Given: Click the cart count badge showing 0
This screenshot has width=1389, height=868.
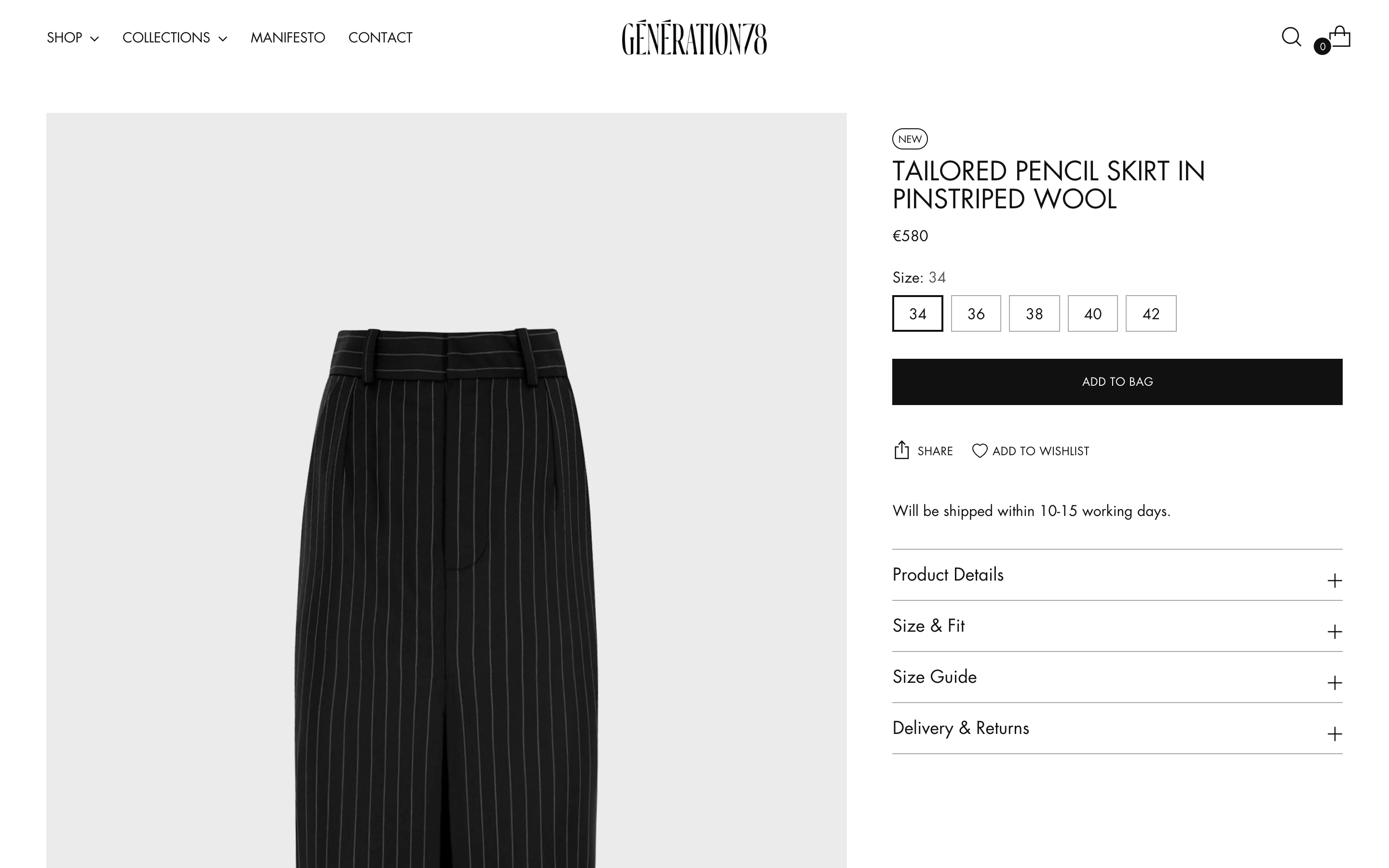Looking at the screenshot, I should 1322,46.
